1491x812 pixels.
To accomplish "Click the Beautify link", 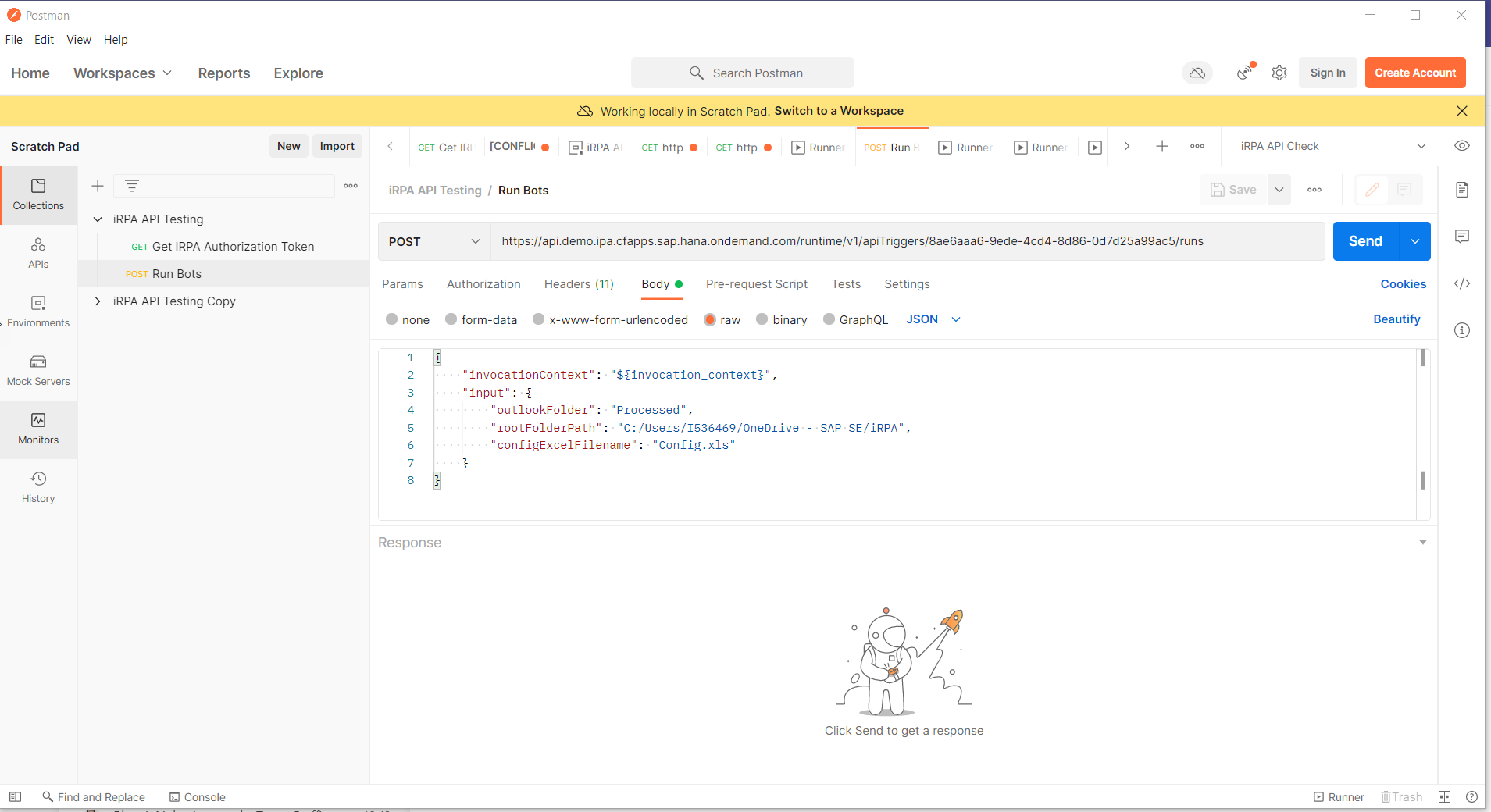I will click(1396, 319).
